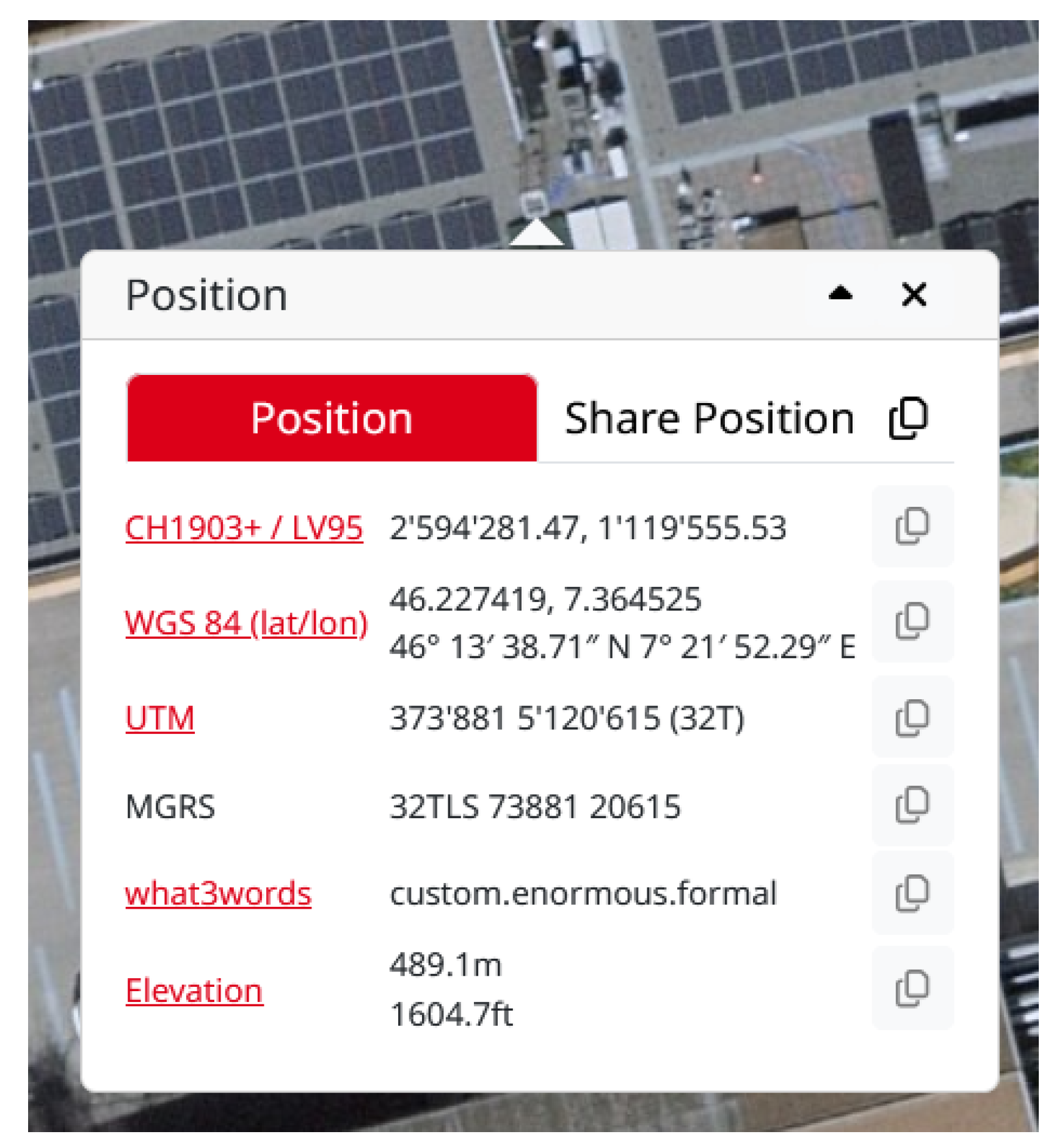1062x1148 pixels.
Task: Copy the WGS 84 coordinates
Action: coord(912,622)
